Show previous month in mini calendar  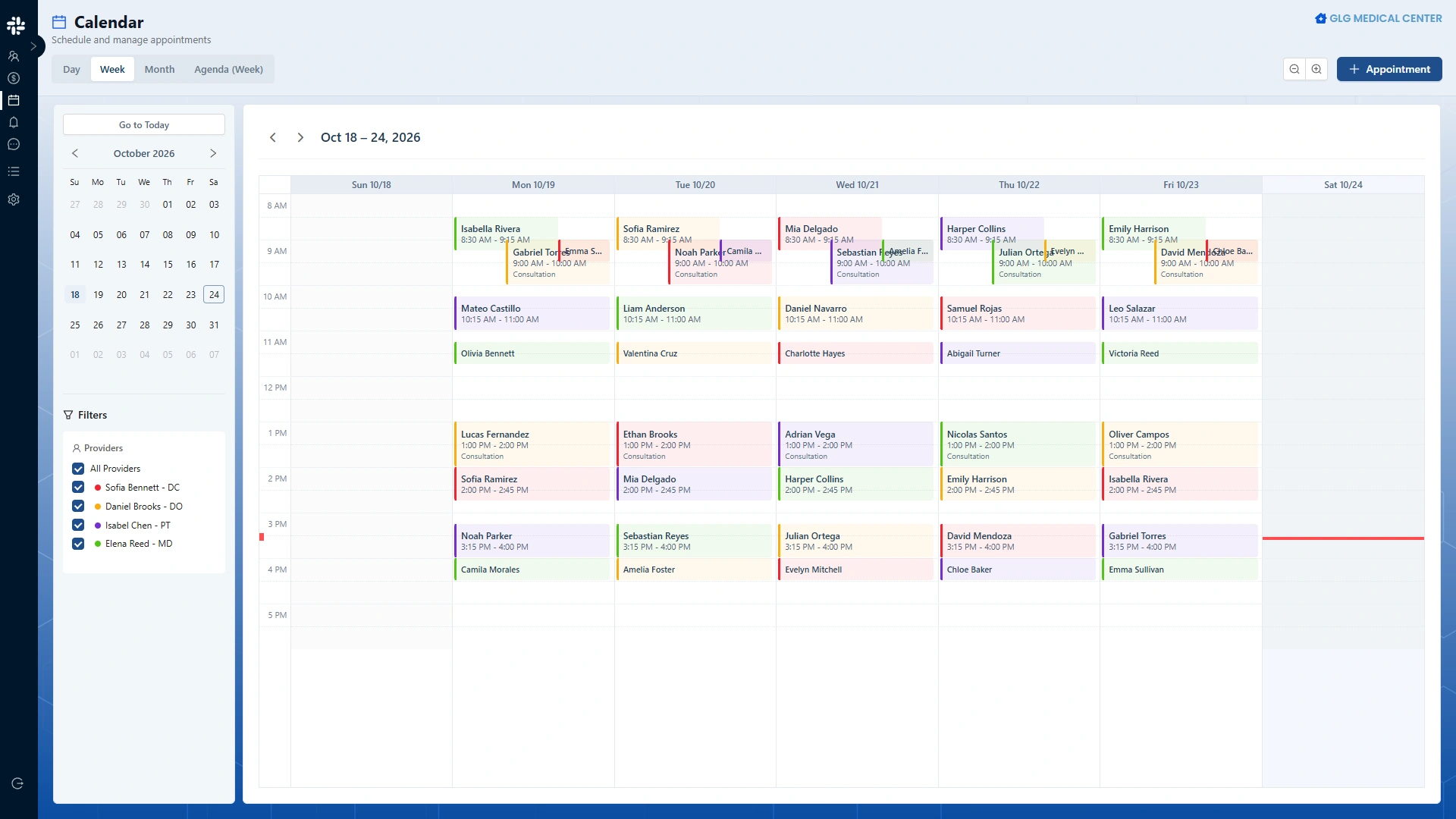[75, 153]
